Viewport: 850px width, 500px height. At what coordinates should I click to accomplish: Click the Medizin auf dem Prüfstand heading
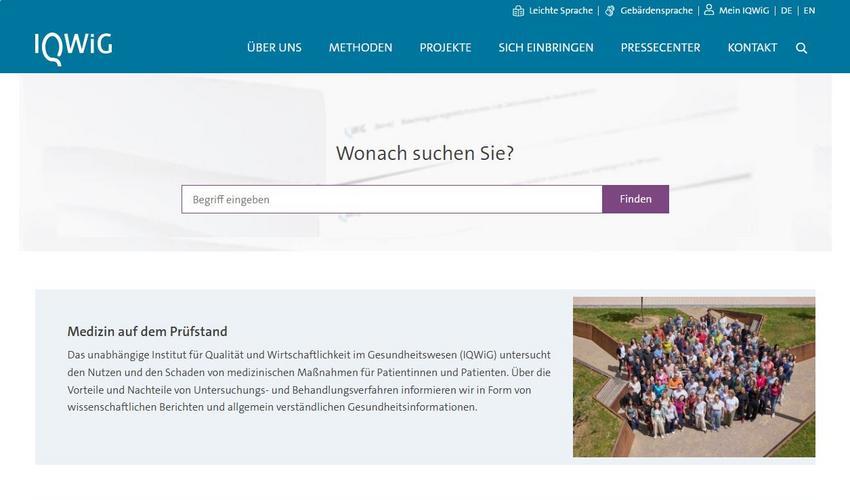click(x=147, y=331)
